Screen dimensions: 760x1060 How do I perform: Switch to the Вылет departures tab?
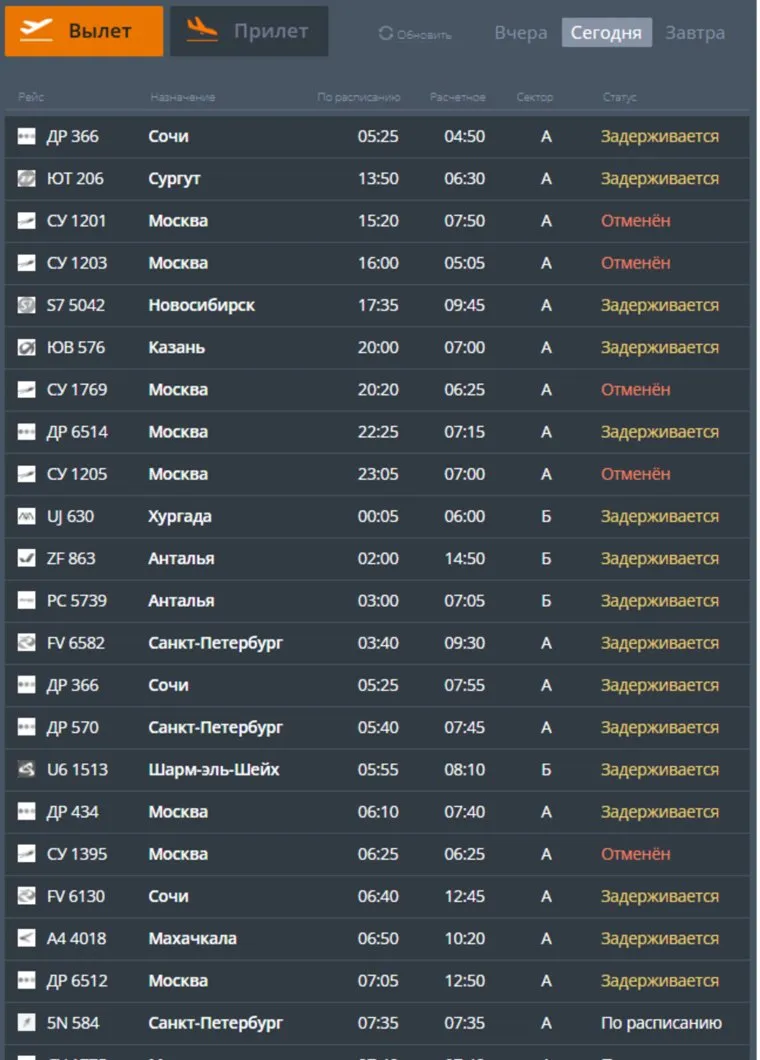tap(84, 31)
